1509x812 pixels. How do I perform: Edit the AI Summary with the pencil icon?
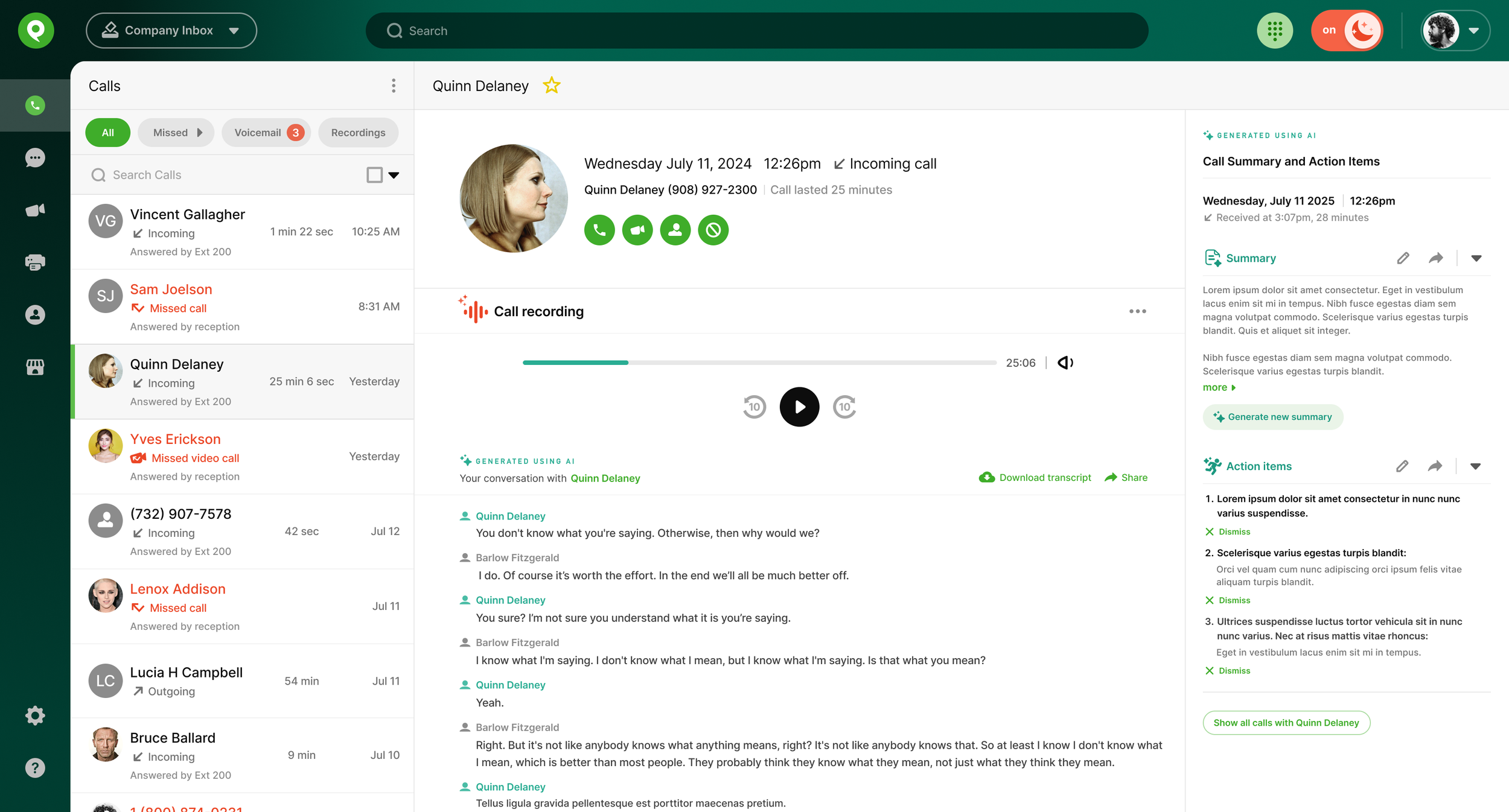[1403, 258]
